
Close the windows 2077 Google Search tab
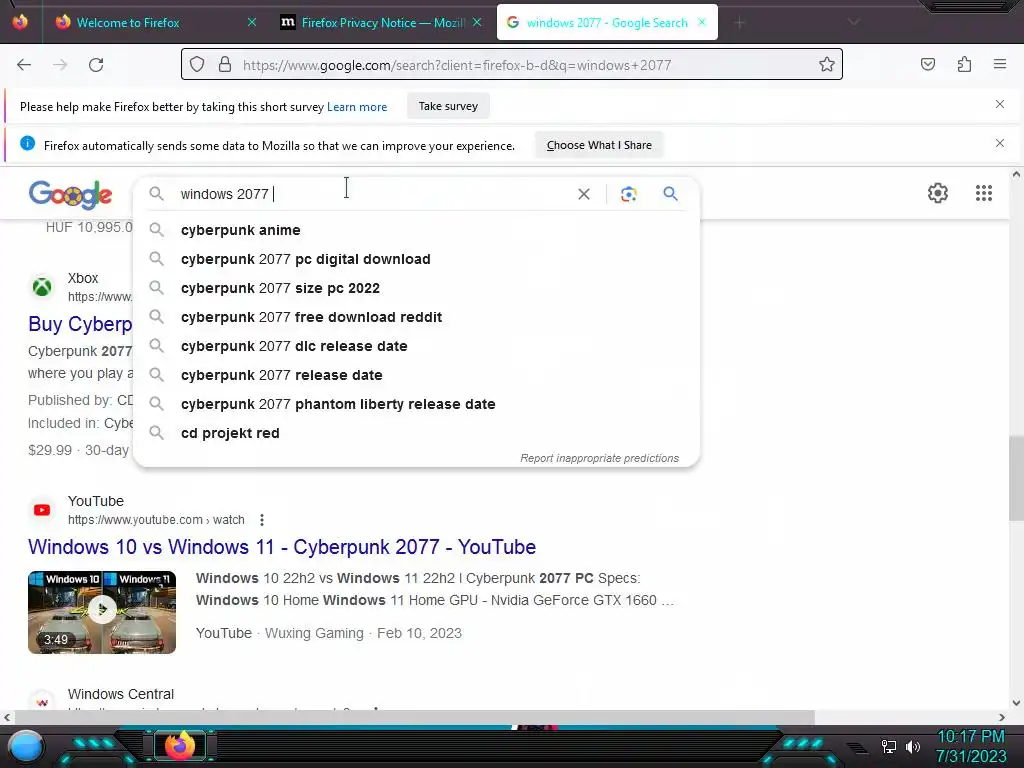pos(702,22)
